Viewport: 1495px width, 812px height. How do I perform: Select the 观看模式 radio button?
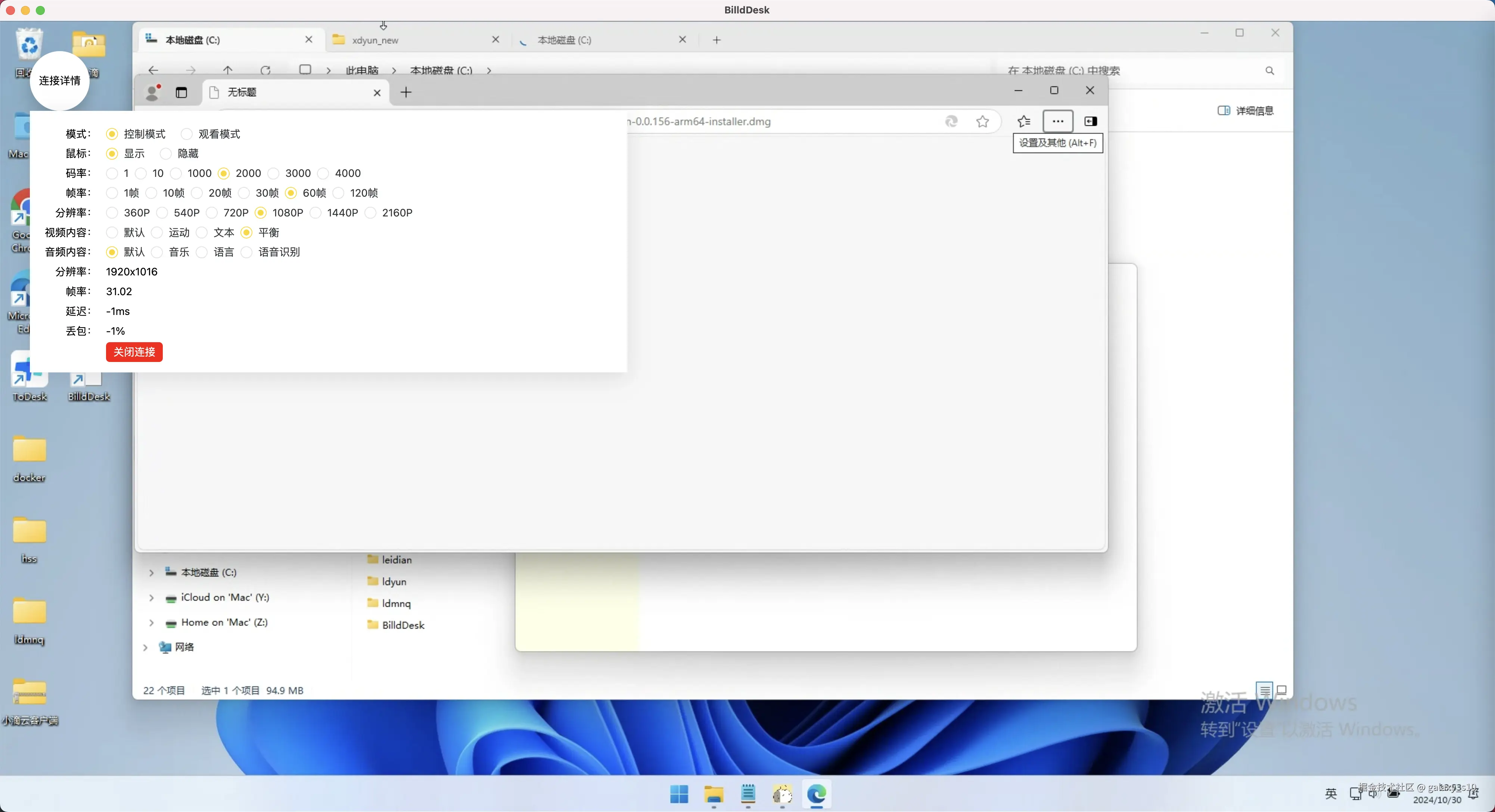click(187, 134)
